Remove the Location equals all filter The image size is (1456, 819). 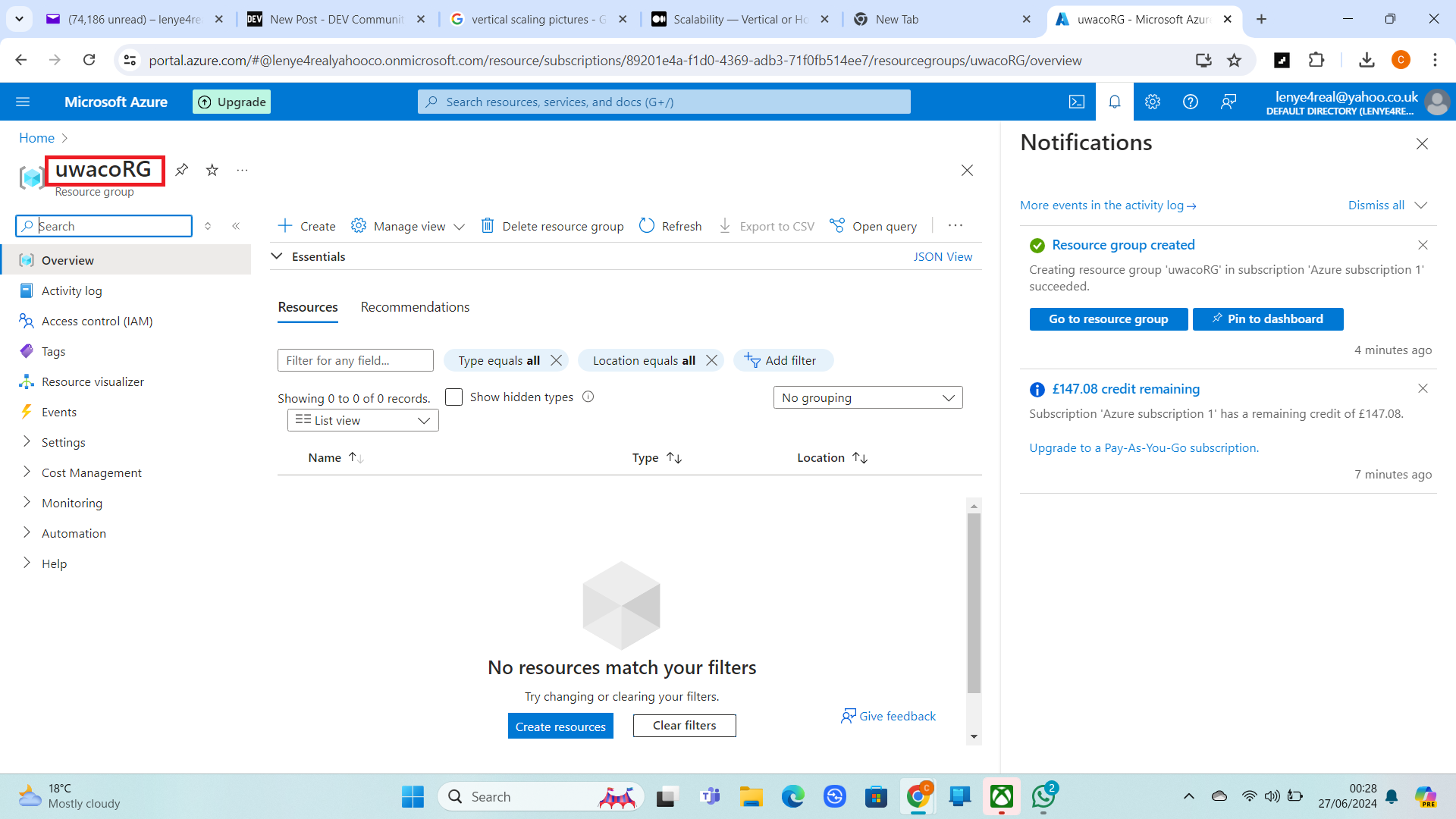pos(711,360)
